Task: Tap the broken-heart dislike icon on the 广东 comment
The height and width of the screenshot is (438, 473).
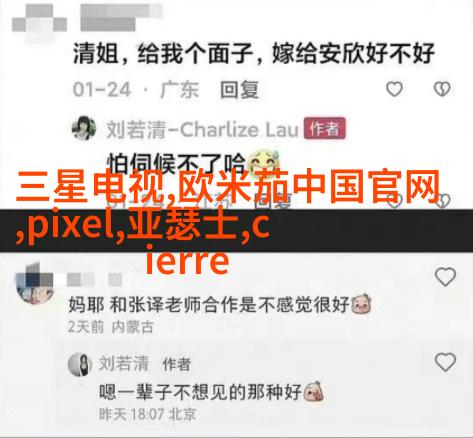Action: tap(442, 89)
